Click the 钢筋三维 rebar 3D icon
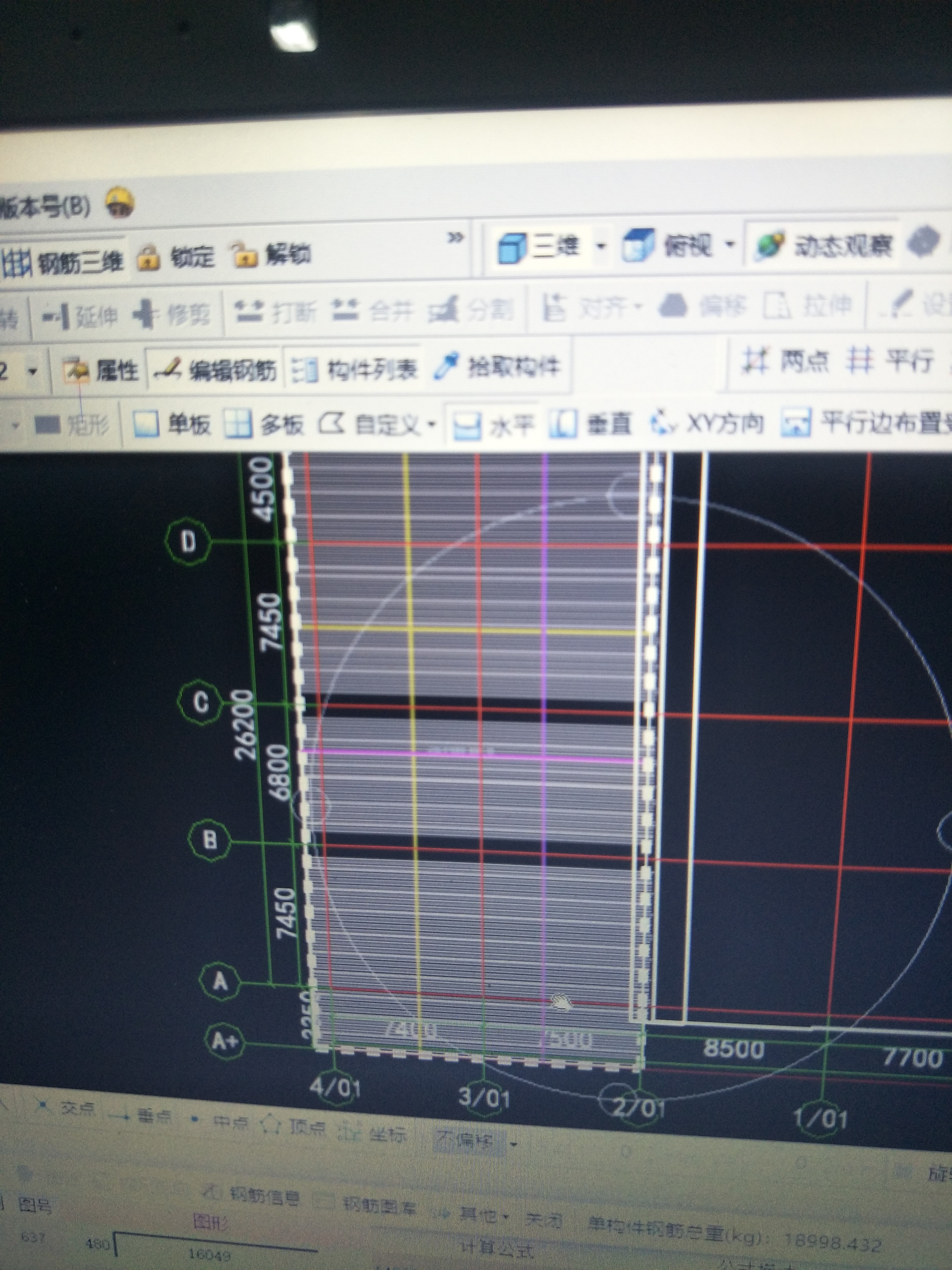The image size is (952, 1270). [x=17, y=263]
